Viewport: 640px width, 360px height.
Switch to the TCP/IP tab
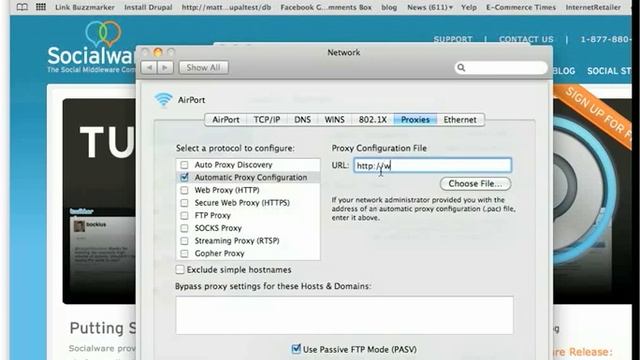pos(267,120)
